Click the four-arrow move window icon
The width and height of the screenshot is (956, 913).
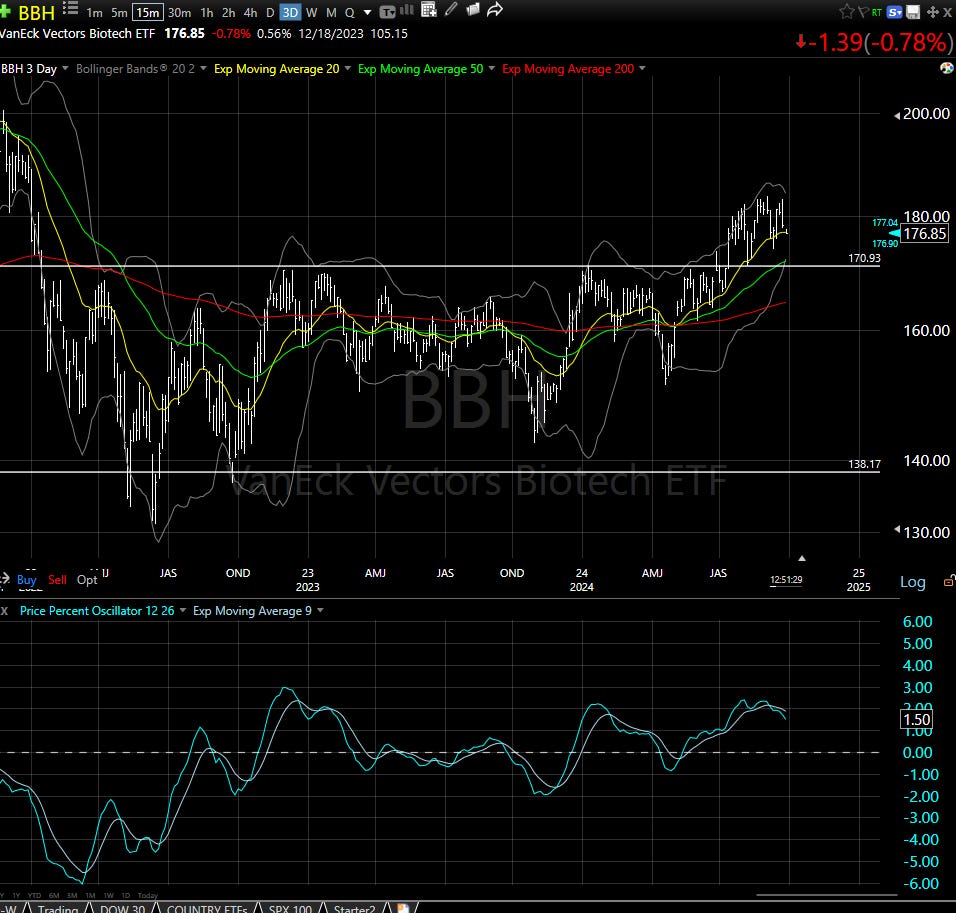pyautogui.click(x=932, y=12)
